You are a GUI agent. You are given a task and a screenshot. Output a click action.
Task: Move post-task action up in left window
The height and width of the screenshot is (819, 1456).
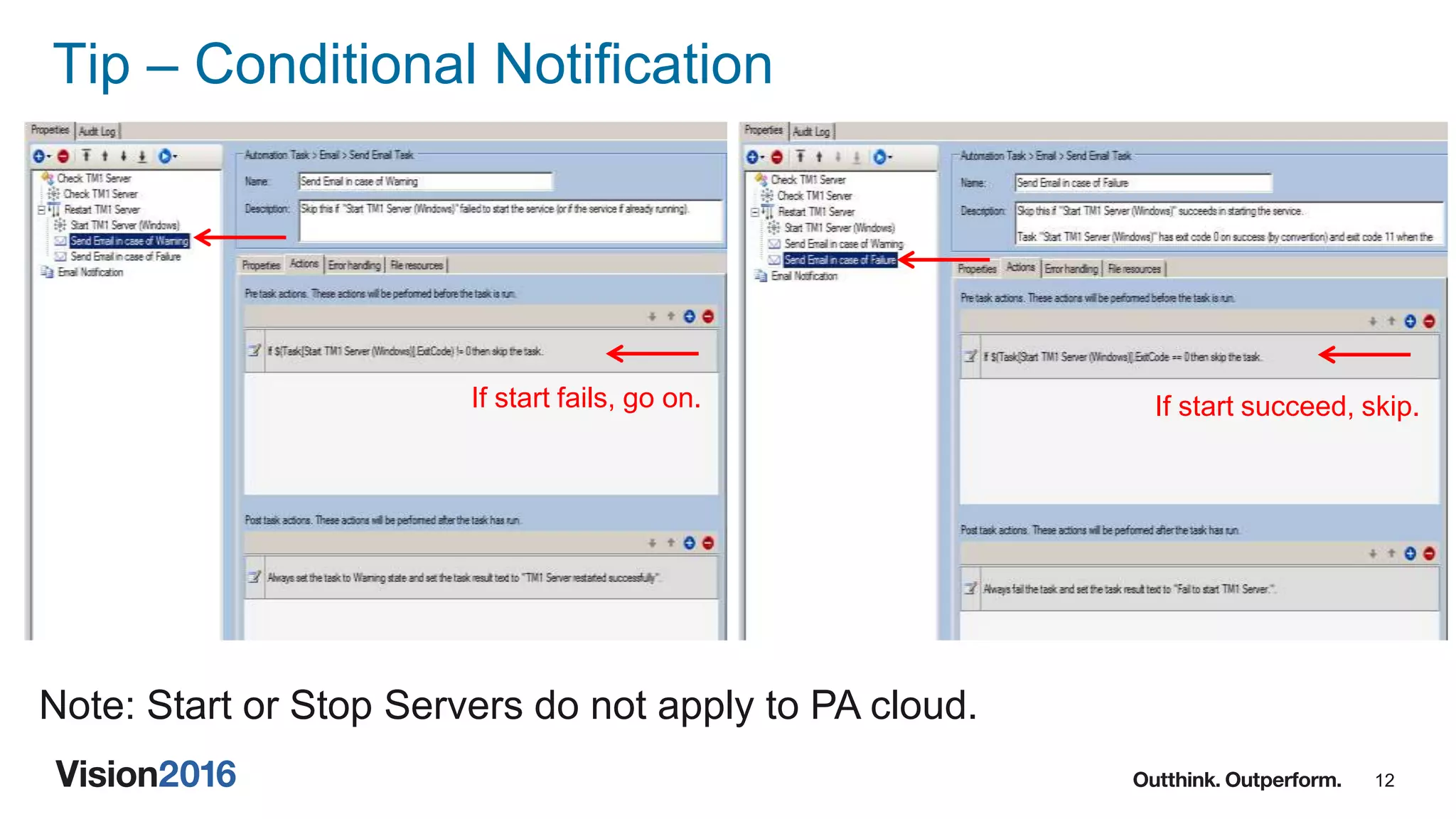(670, 543)
